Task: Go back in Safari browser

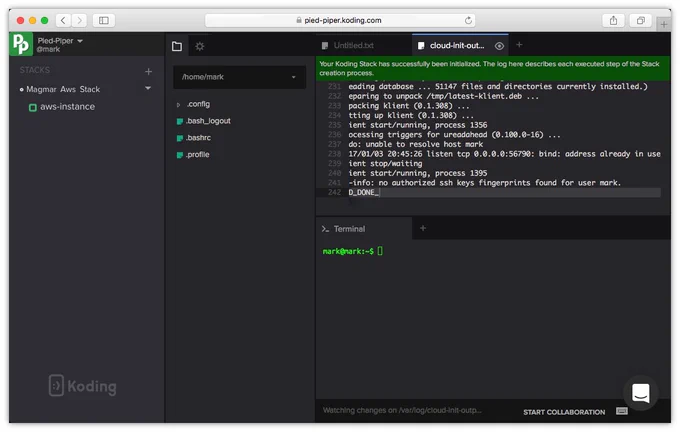Action: tap(63, 20)
